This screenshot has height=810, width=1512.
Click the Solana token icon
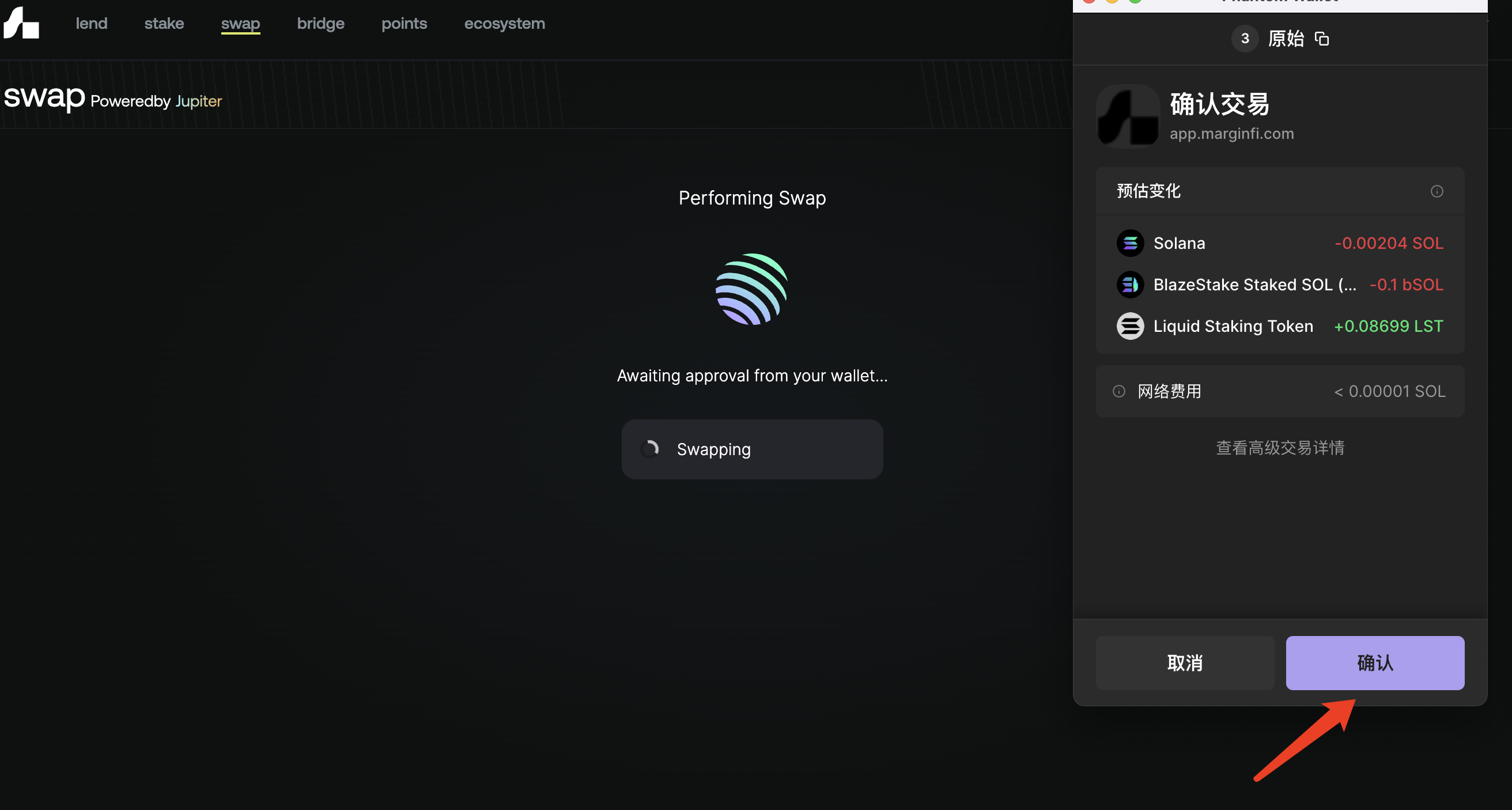click(x=1130, y=243)
